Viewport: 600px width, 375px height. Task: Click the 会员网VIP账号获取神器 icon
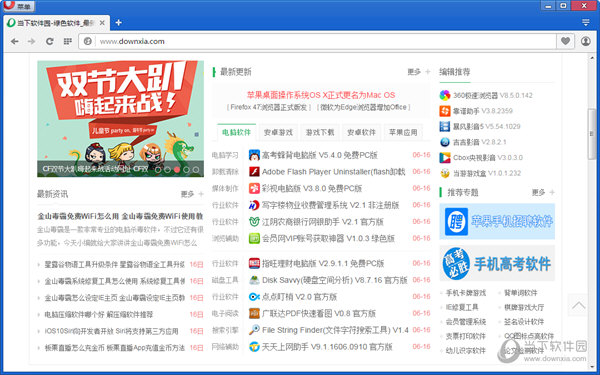point(254,238)
